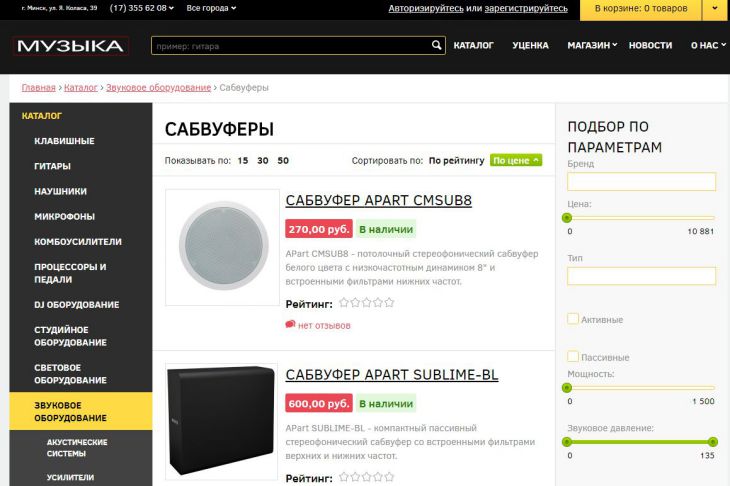Click the нет отзывов link
This screenshot has width=730, height=486.
pos(324,325)
